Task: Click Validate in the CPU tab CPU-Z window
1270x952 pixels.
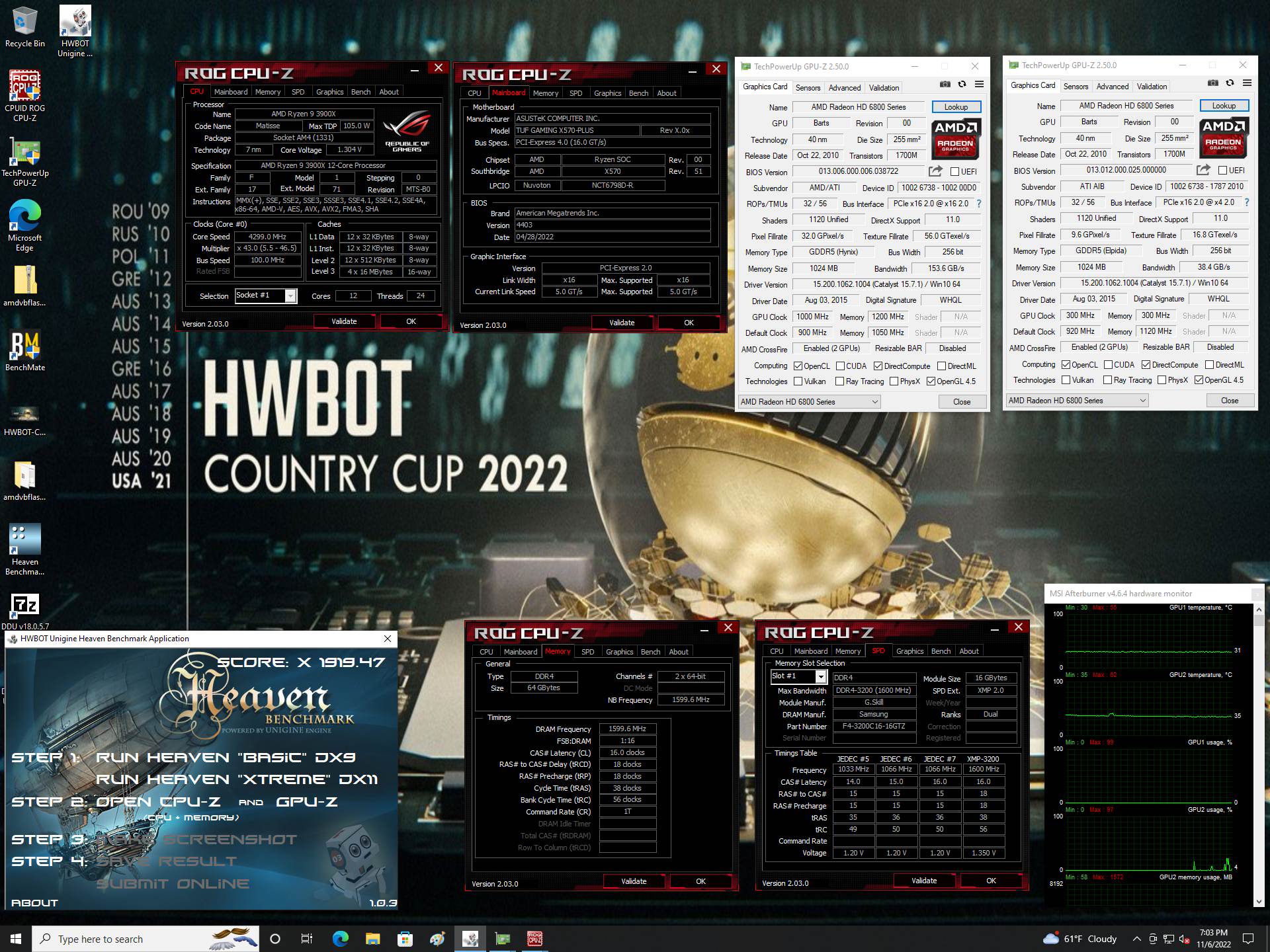Action: tap(344, 321)
